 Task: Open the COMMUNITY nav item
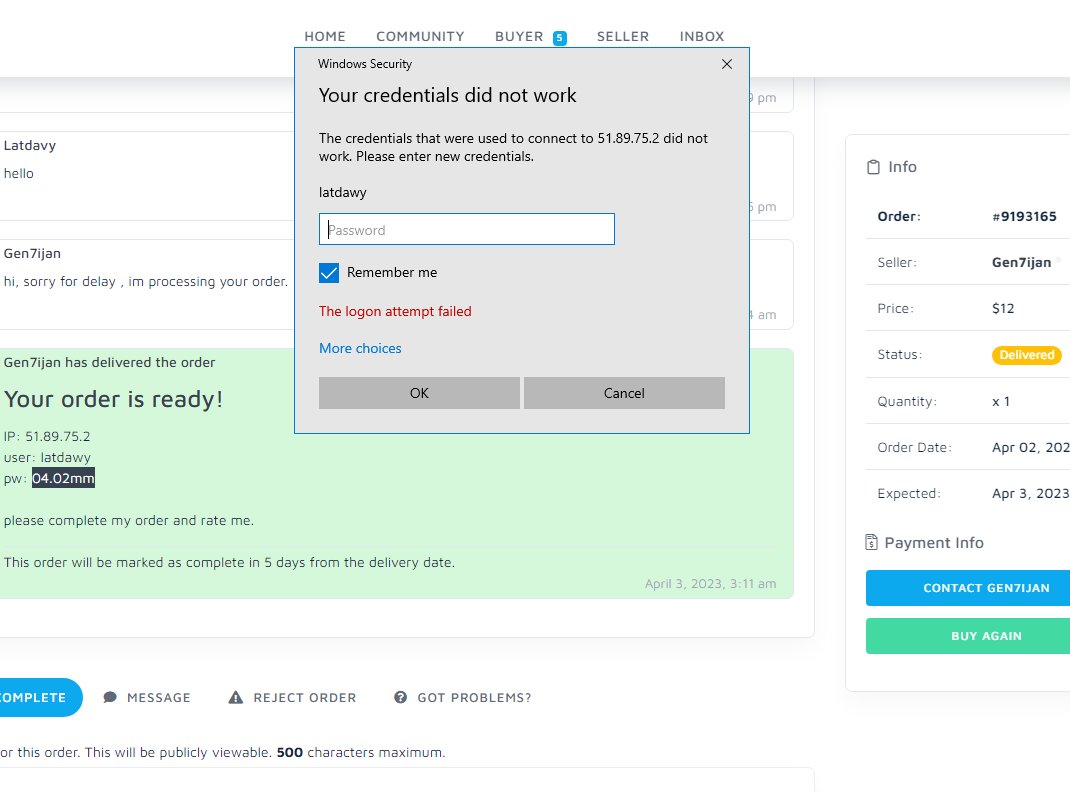tap(420, 37)
